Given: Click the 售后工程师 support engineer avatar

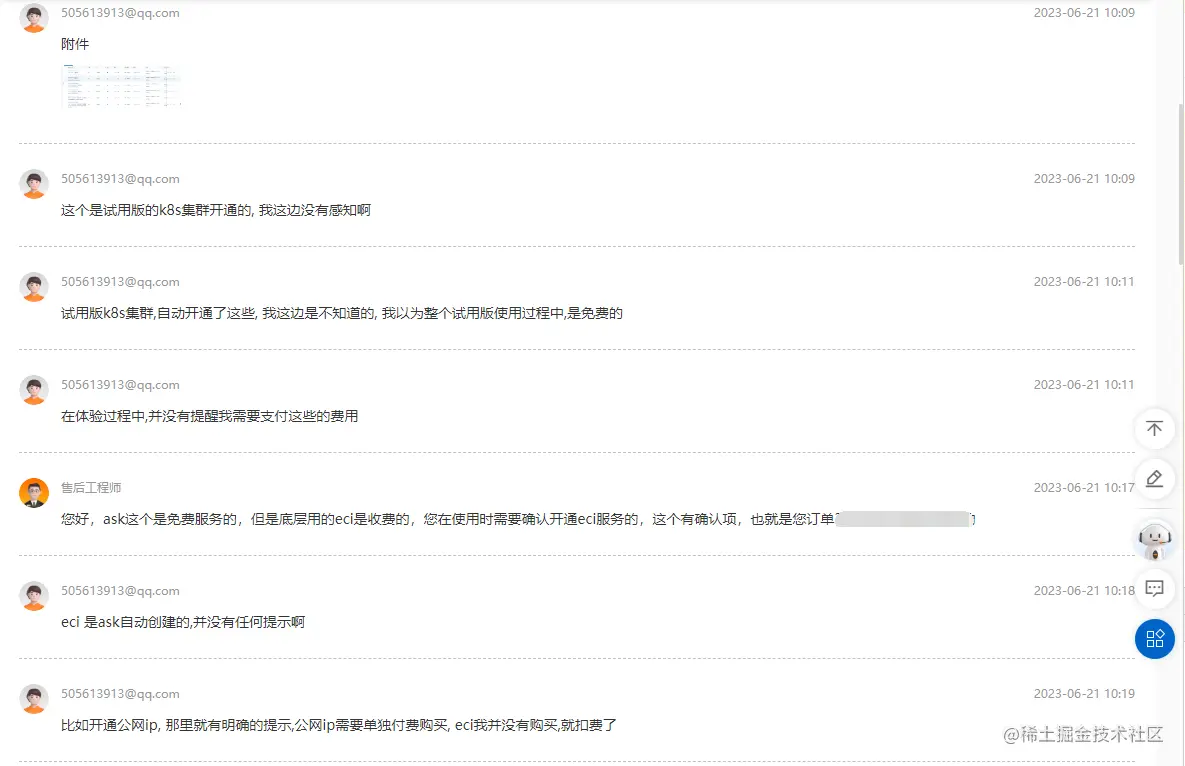Looking at the screenshot, I should coord(34,493).
